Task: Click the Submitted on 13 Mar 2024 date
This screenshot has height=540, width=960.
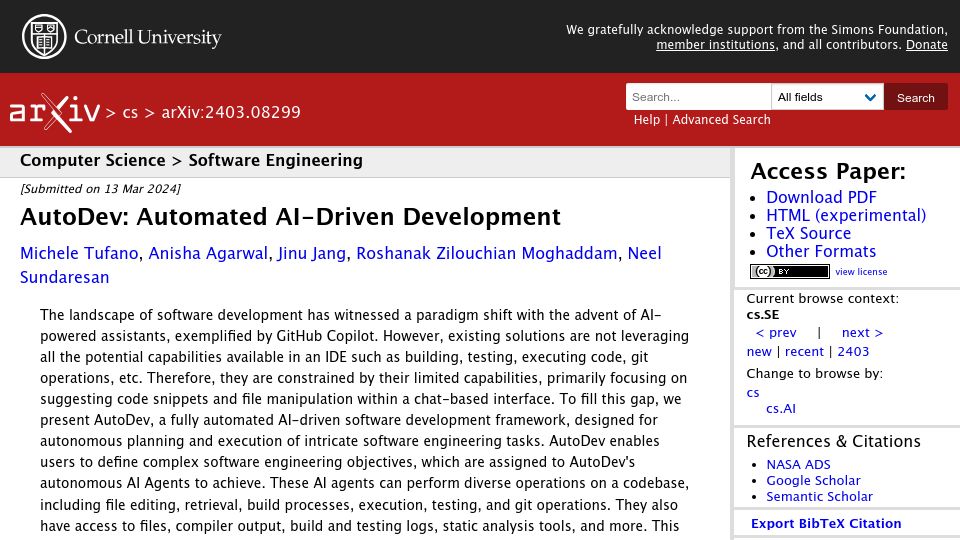Action: tap(100, 189)
